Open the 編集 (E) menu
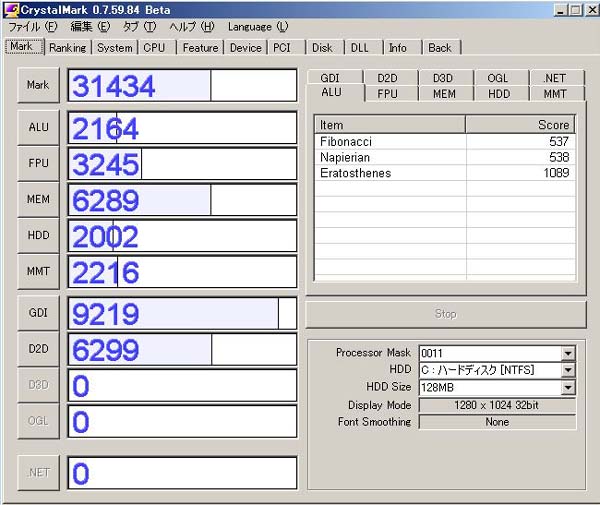 90,27
